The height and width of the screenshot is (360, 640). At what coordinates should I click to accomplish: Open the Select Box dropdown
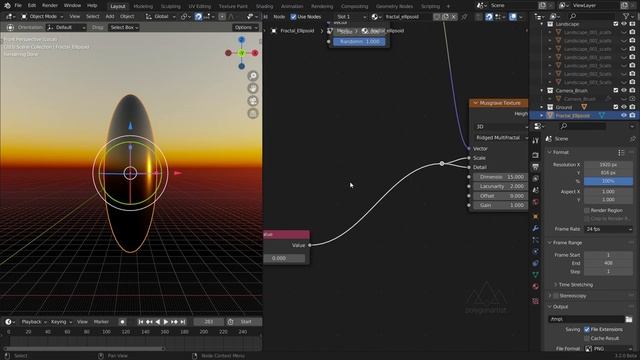[124, 27]
